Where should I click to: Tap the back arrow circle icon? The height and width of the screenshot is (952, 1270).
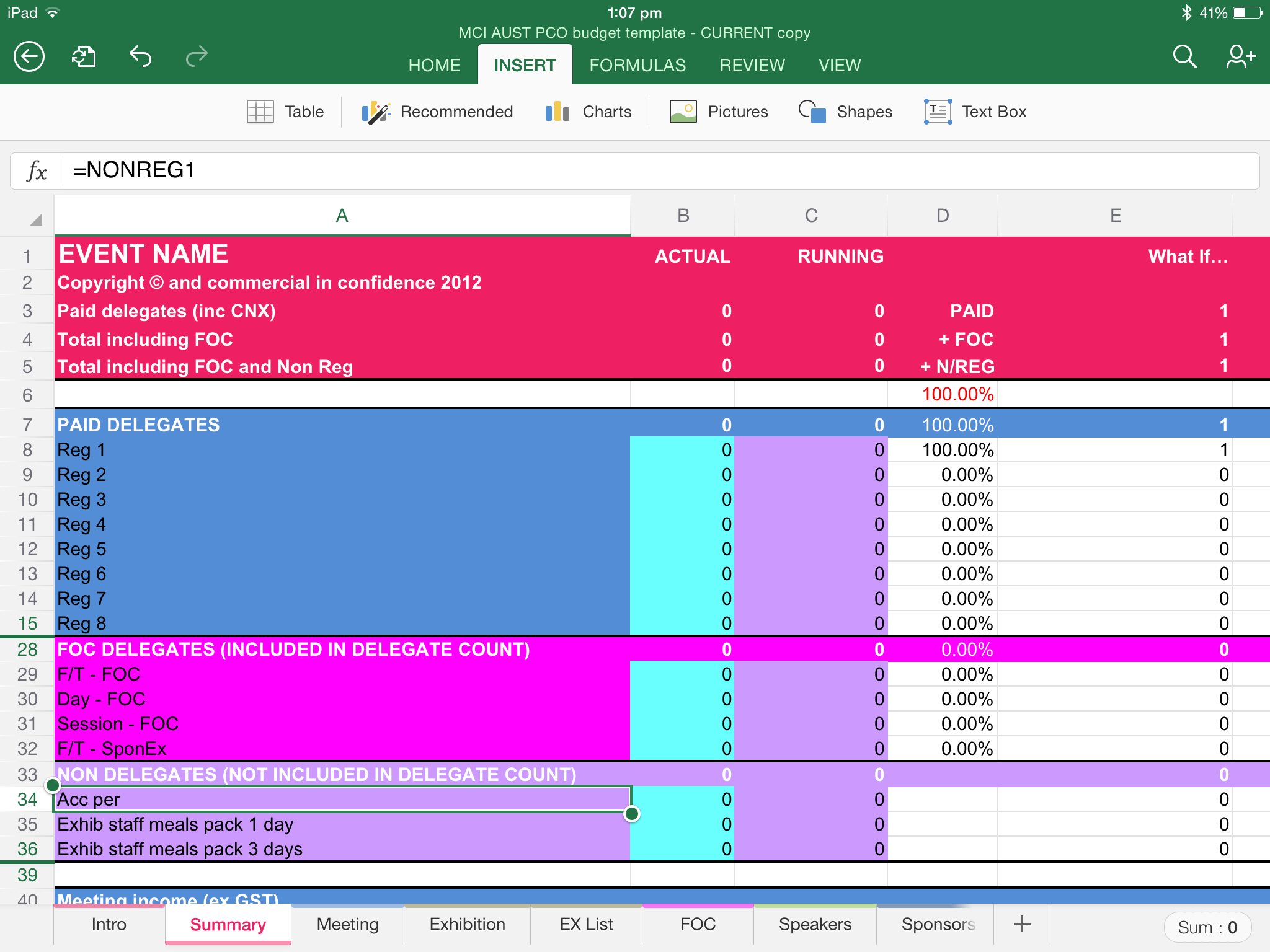[x=29, y=57]
